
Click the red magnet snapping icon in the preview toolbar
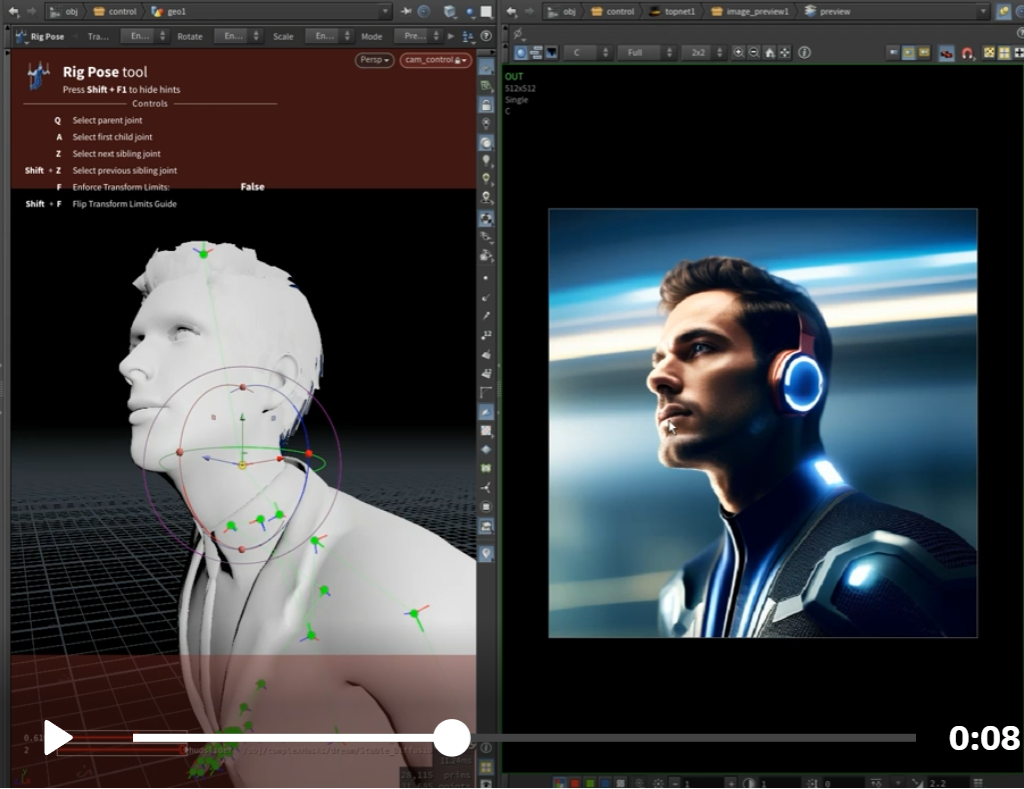pos(967,54)
